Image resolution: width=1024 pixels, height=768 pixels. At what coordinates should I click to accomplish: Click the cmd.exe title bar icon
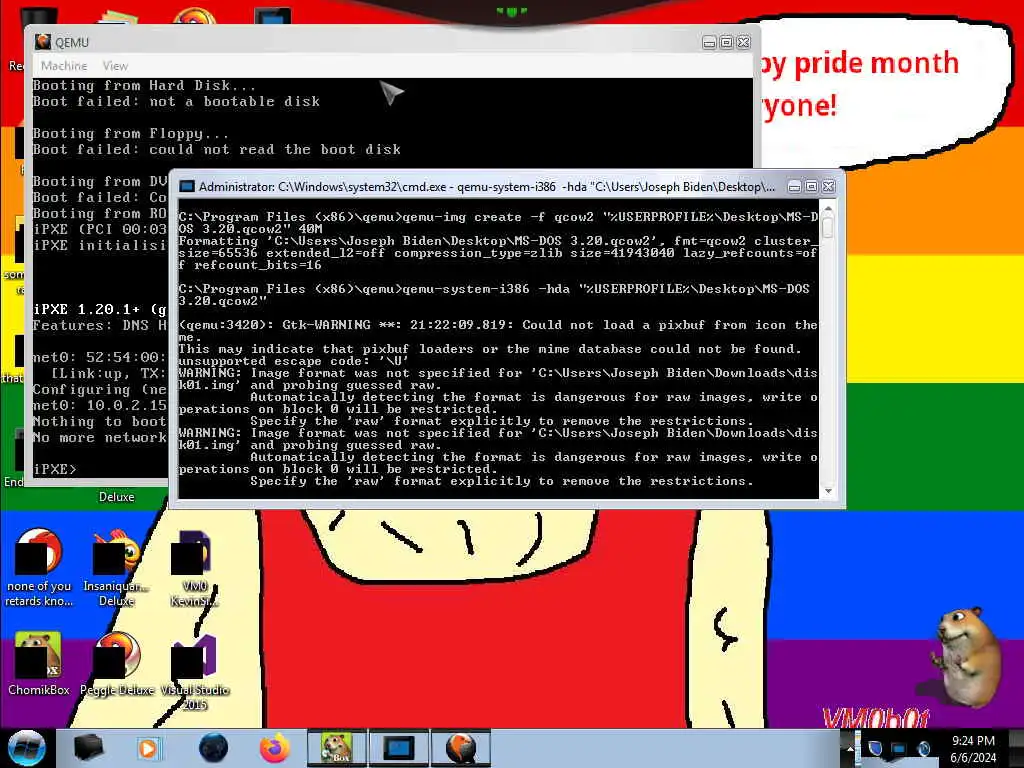(x=187, y=187)
